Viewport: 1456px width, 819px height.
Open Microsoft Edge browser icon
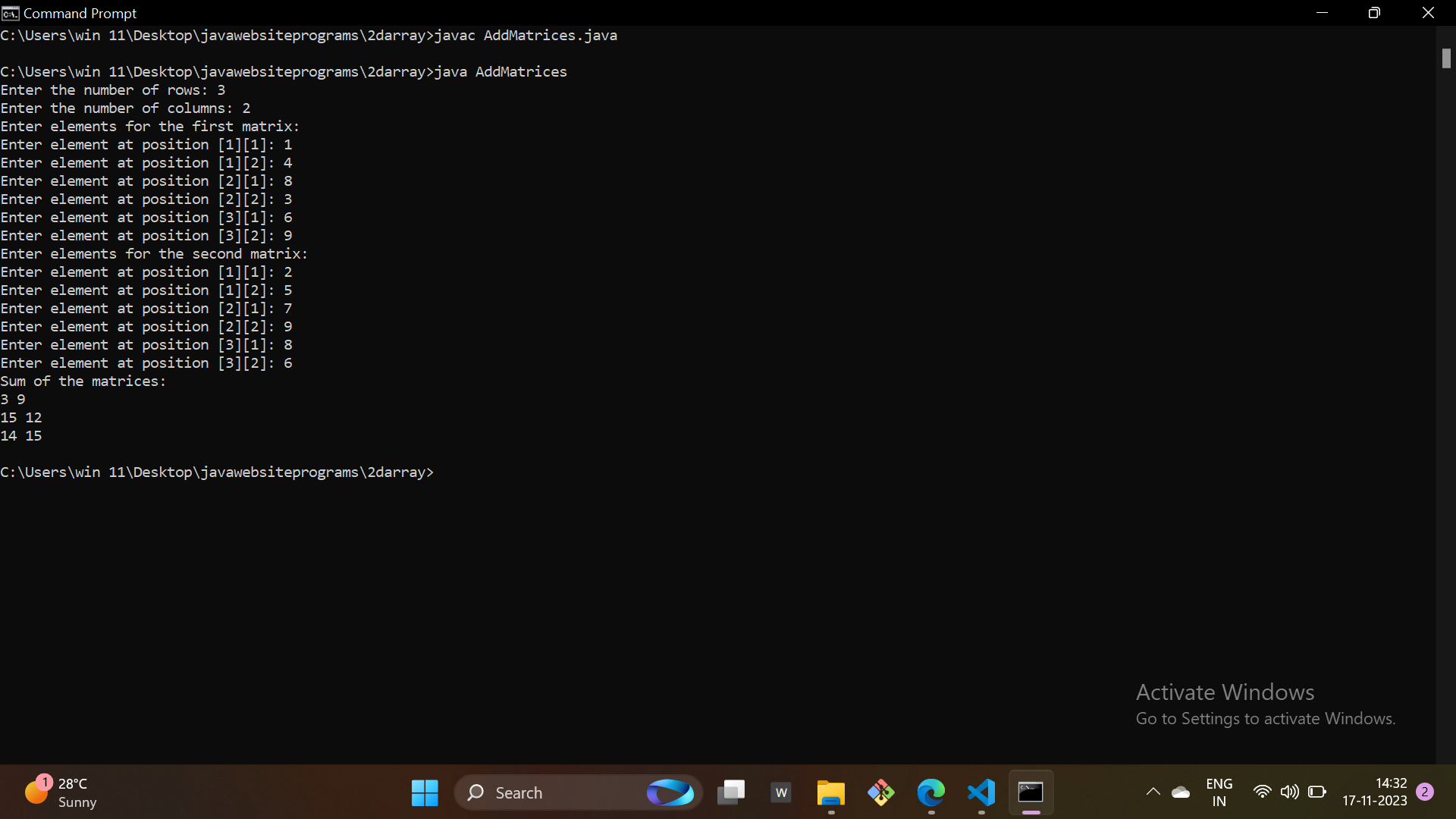[930, 792]
